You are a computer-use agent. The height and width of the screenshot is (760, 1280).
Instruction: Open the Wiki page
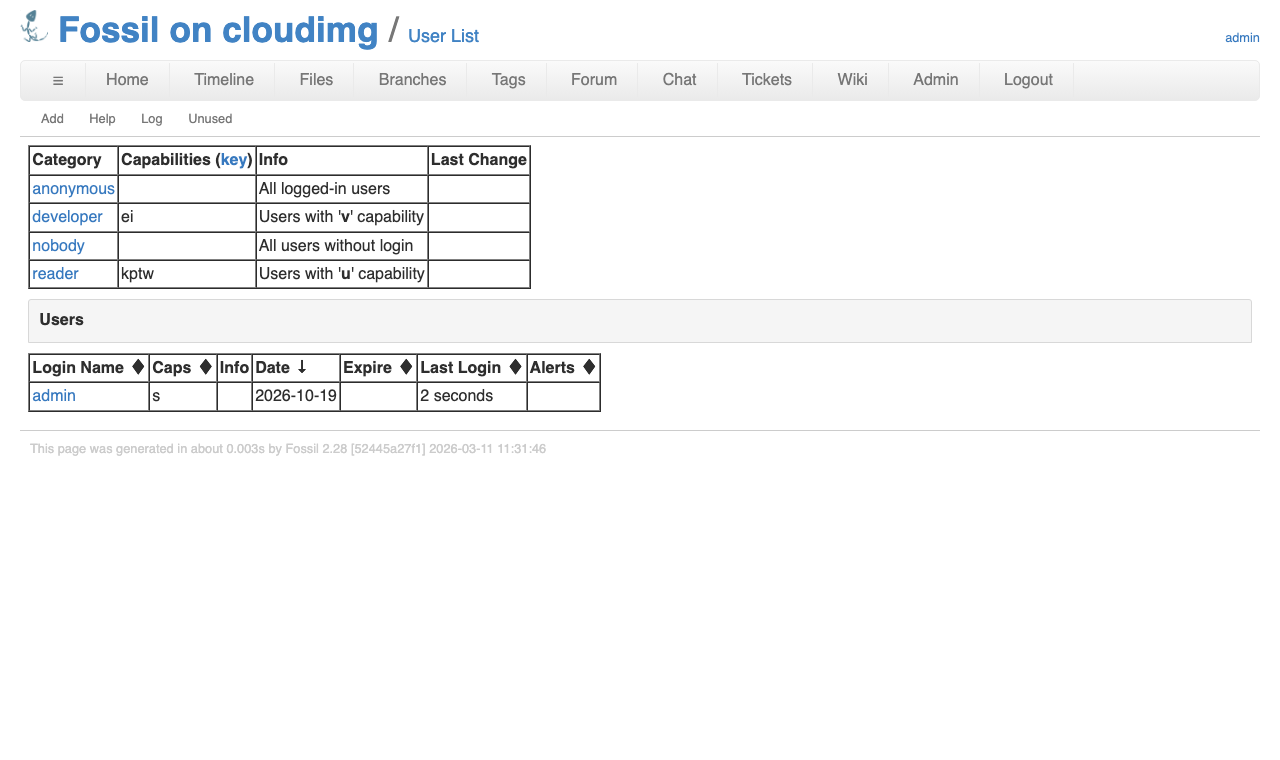(x=852, y=80)
